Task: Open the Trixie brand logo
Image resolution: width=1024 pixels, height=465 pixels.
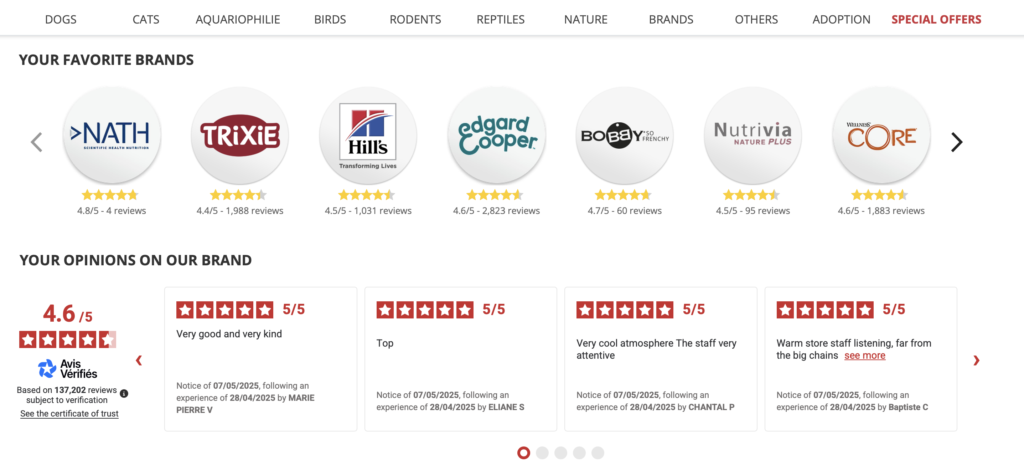Action: tap(240, 135)
